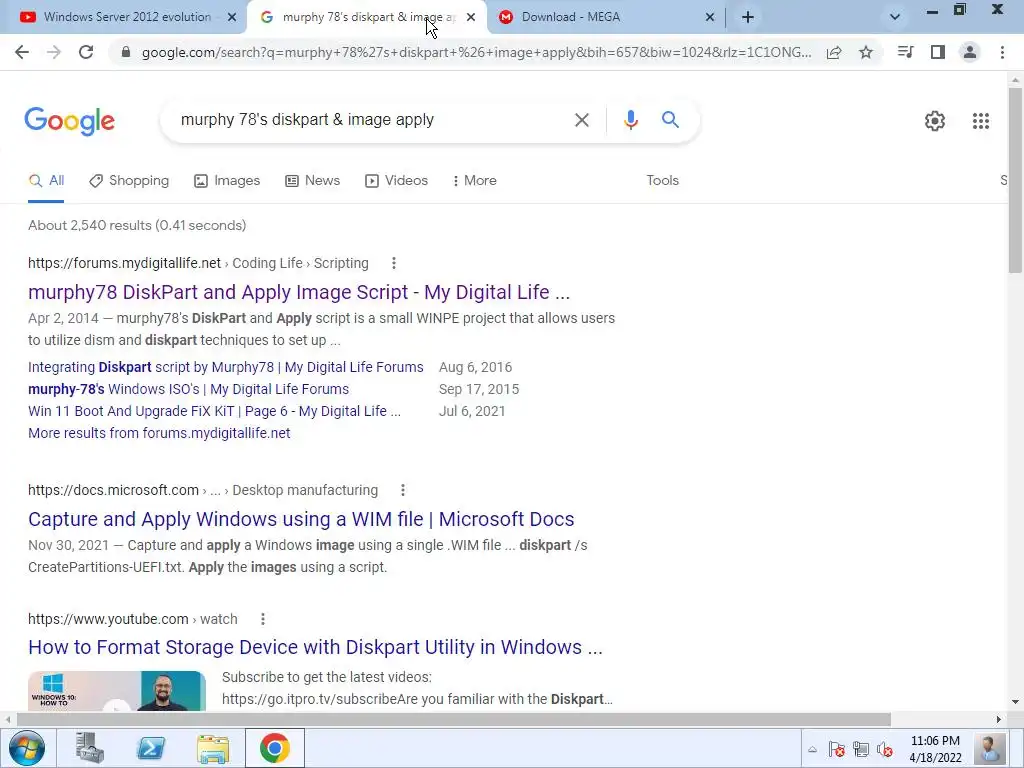
Task: Switch to News results
Action: (313, 180)
